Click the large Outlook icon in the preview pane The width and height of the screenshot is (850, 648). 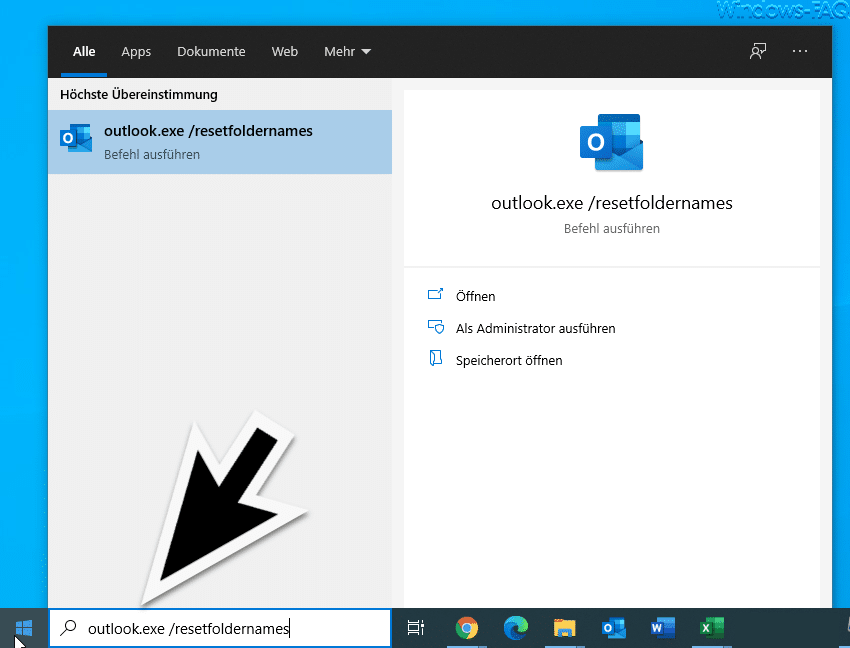click(611, 142)
